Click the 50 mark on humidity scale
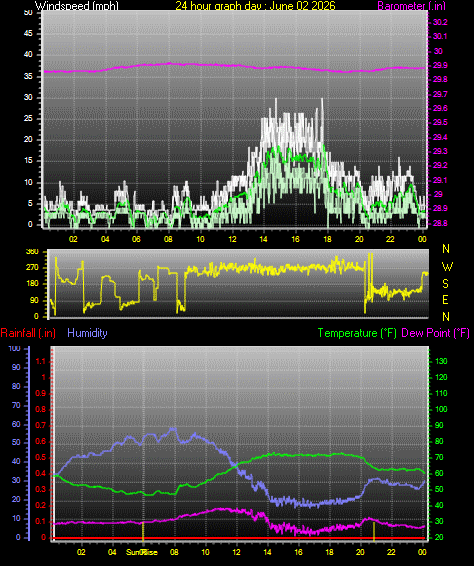This screenshot has height=566, width=474. coord(16,443)
